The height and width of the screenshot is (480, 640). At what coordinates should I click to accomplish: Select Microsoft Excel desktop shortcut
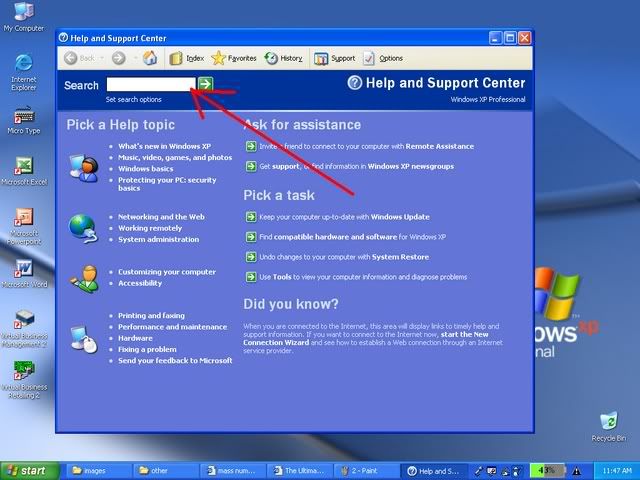coord(24,171)
